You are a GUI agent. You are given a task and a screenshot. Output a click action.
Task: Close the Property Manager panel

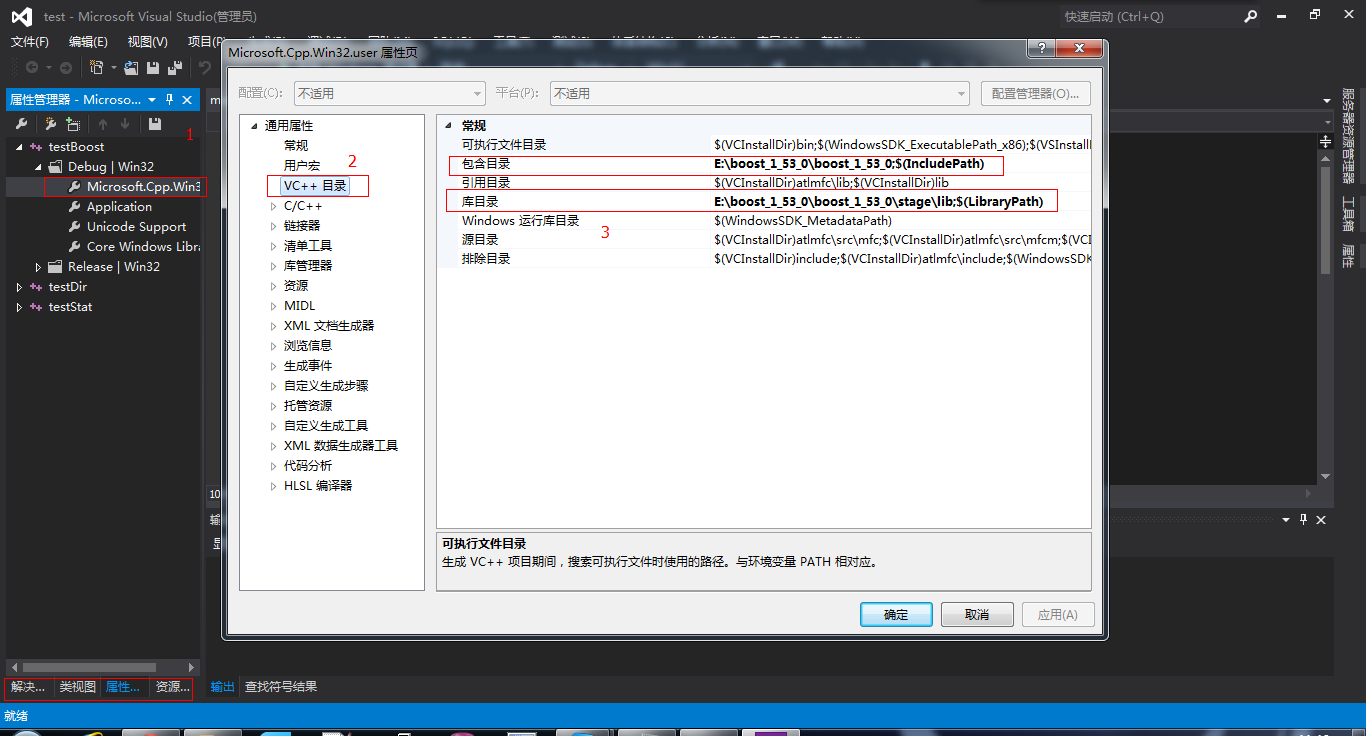coord(187,100)
